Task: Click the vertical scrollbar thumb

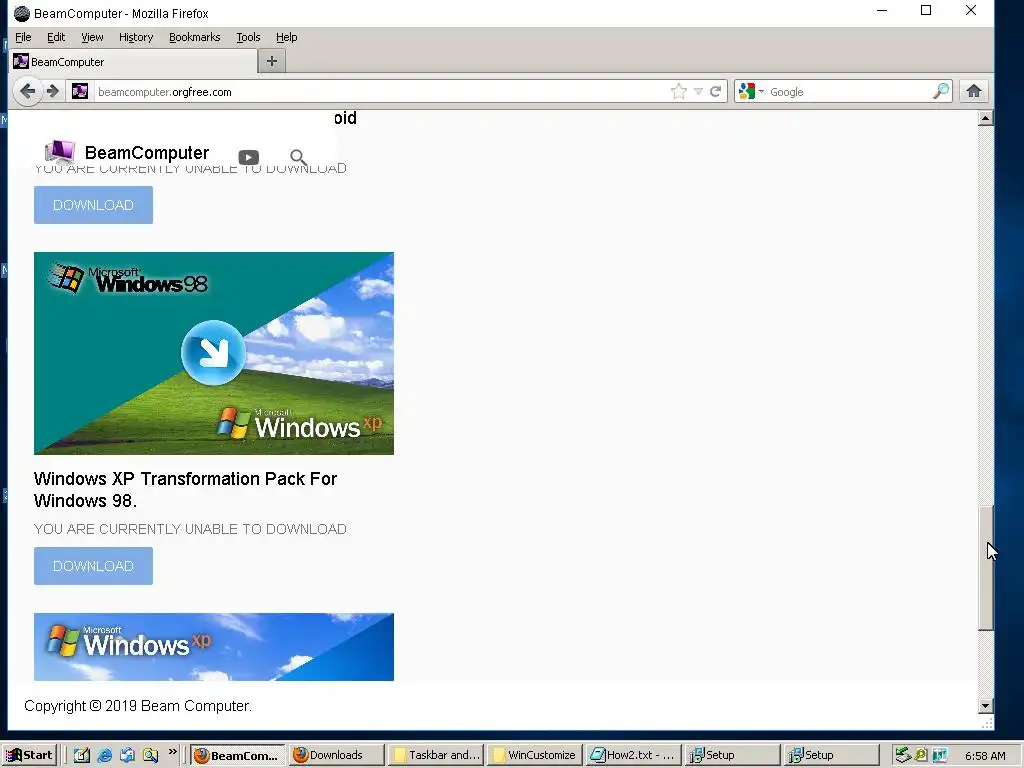Action: (985, 568)
